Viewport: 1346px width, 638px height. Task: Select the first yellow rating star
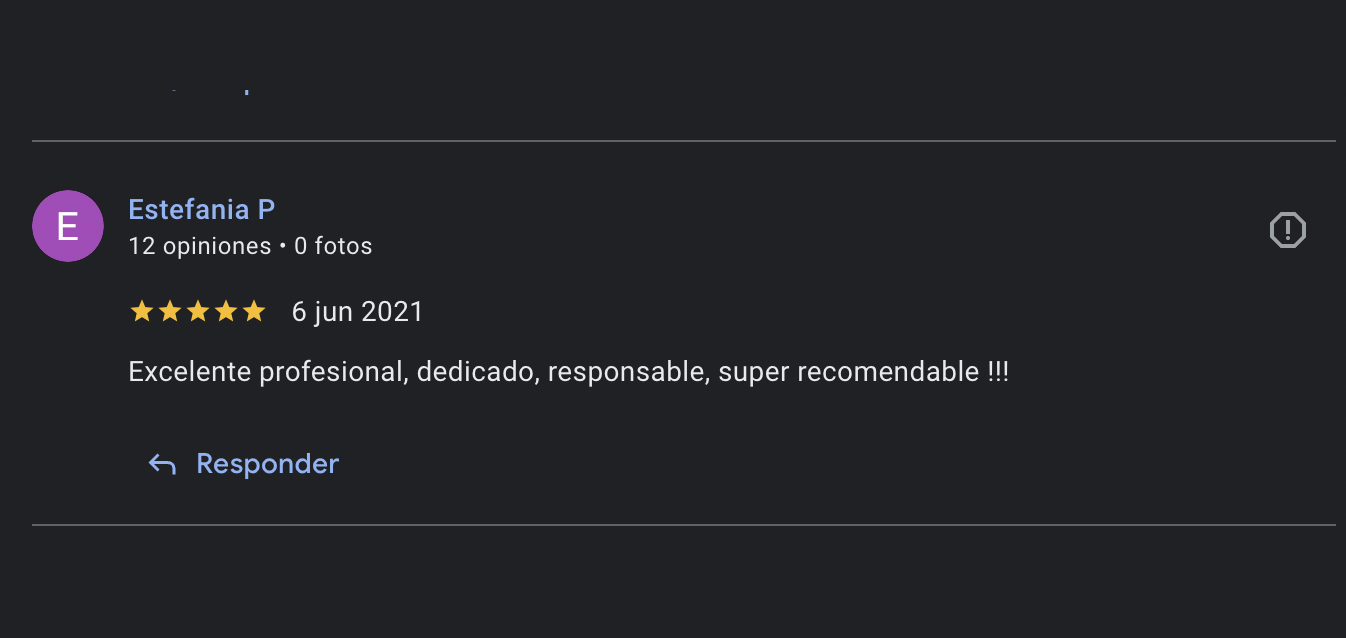coord(142,312)
